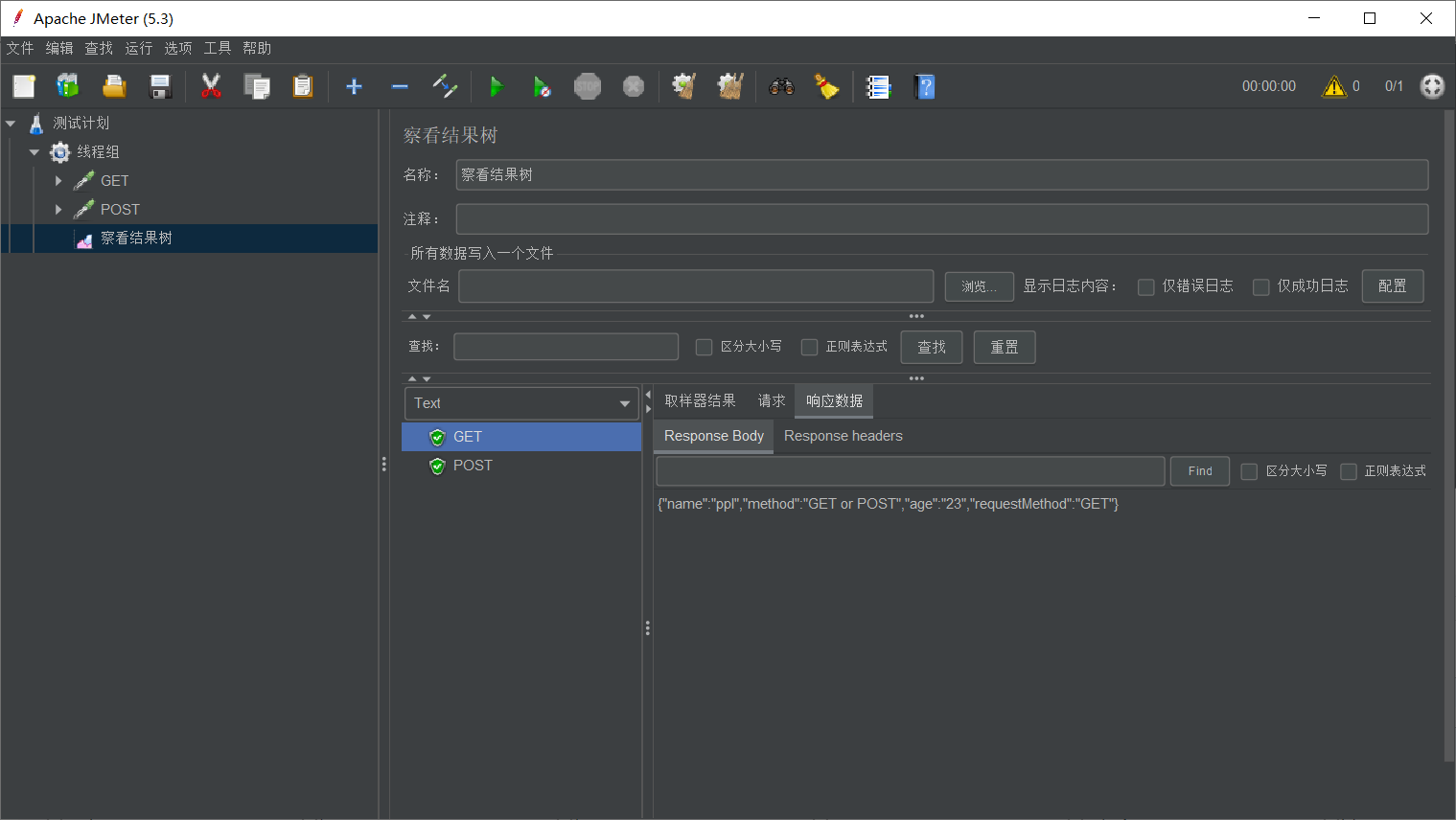1456x820 pixels.
Task: Click the warning triangle log icon
Action: pyautogui.click(x=1334, y=86)
